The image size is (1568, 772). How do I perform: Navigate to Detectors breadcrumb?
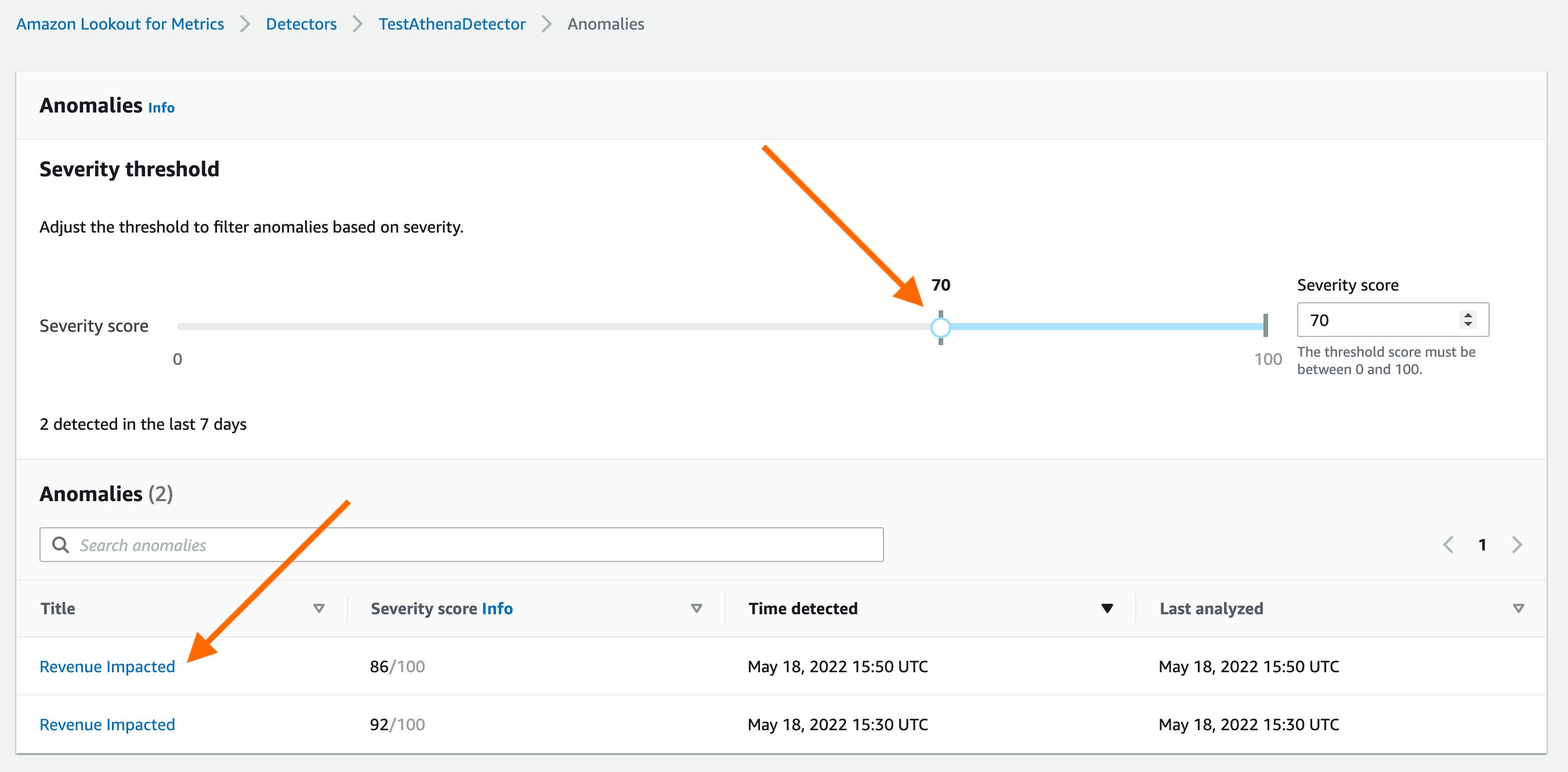click(300, 24)
